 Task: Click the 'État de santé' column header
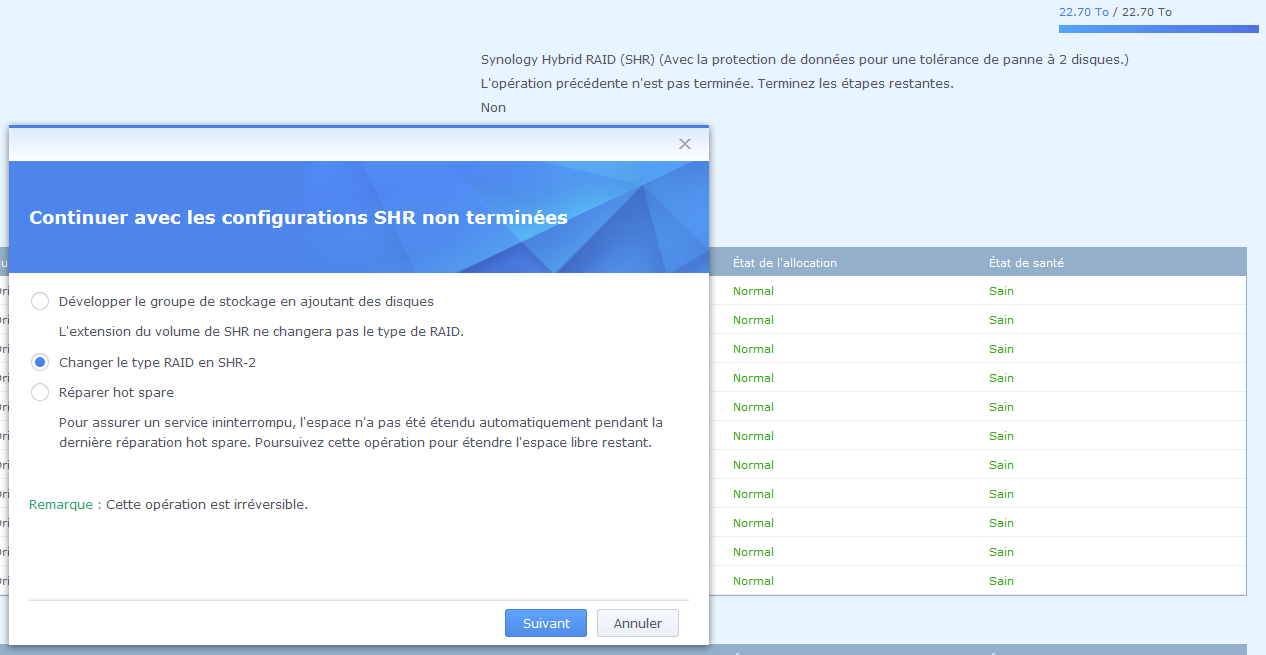(x=1026, y=263)
